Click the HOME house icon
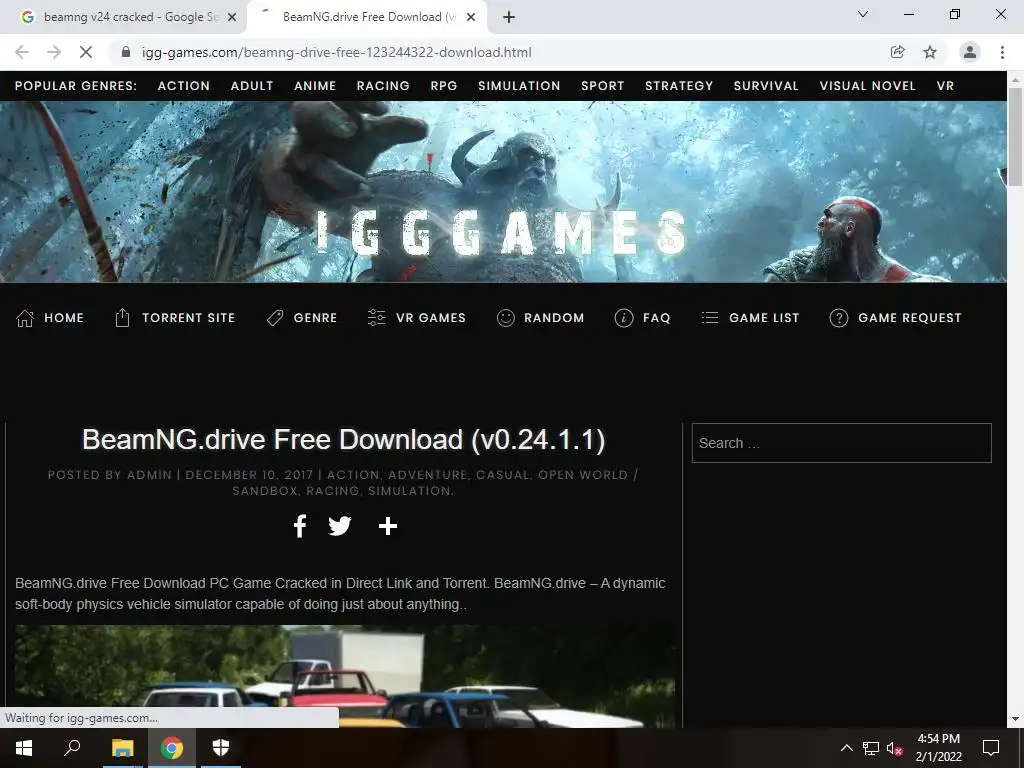Viewport: 1024px width, 768px height. [25, 318]
